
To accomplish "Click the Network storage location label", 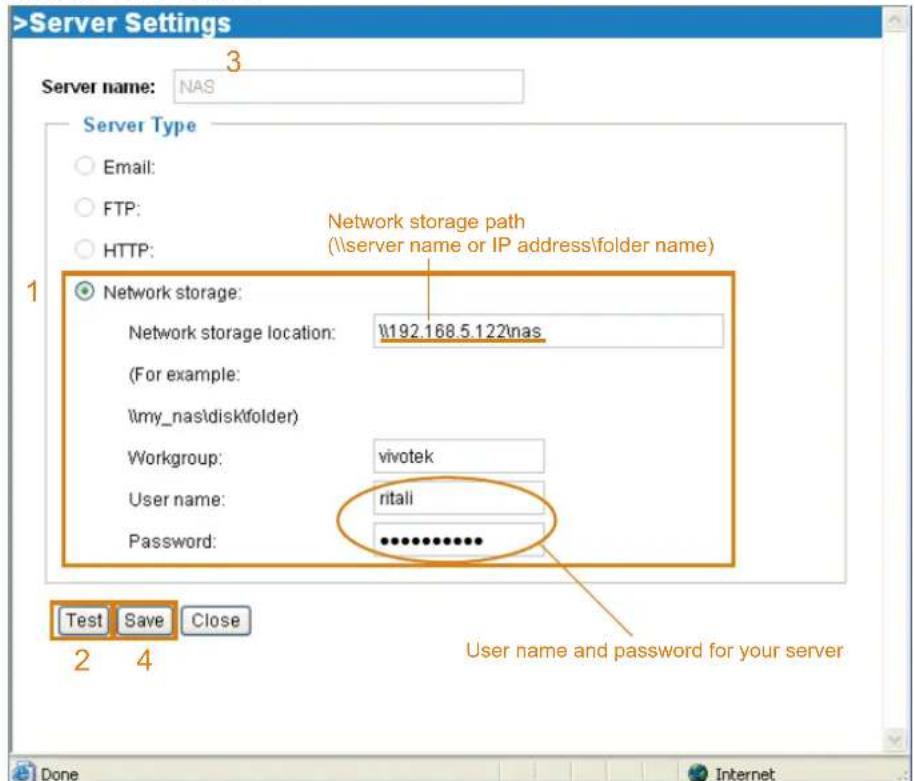I will click(x=232, y=333).
